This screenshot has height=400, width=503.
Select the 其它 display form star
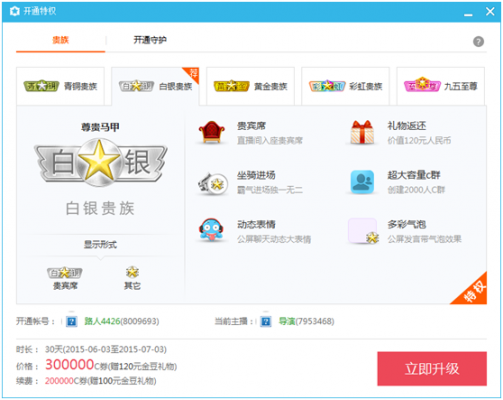click(132, 272)
